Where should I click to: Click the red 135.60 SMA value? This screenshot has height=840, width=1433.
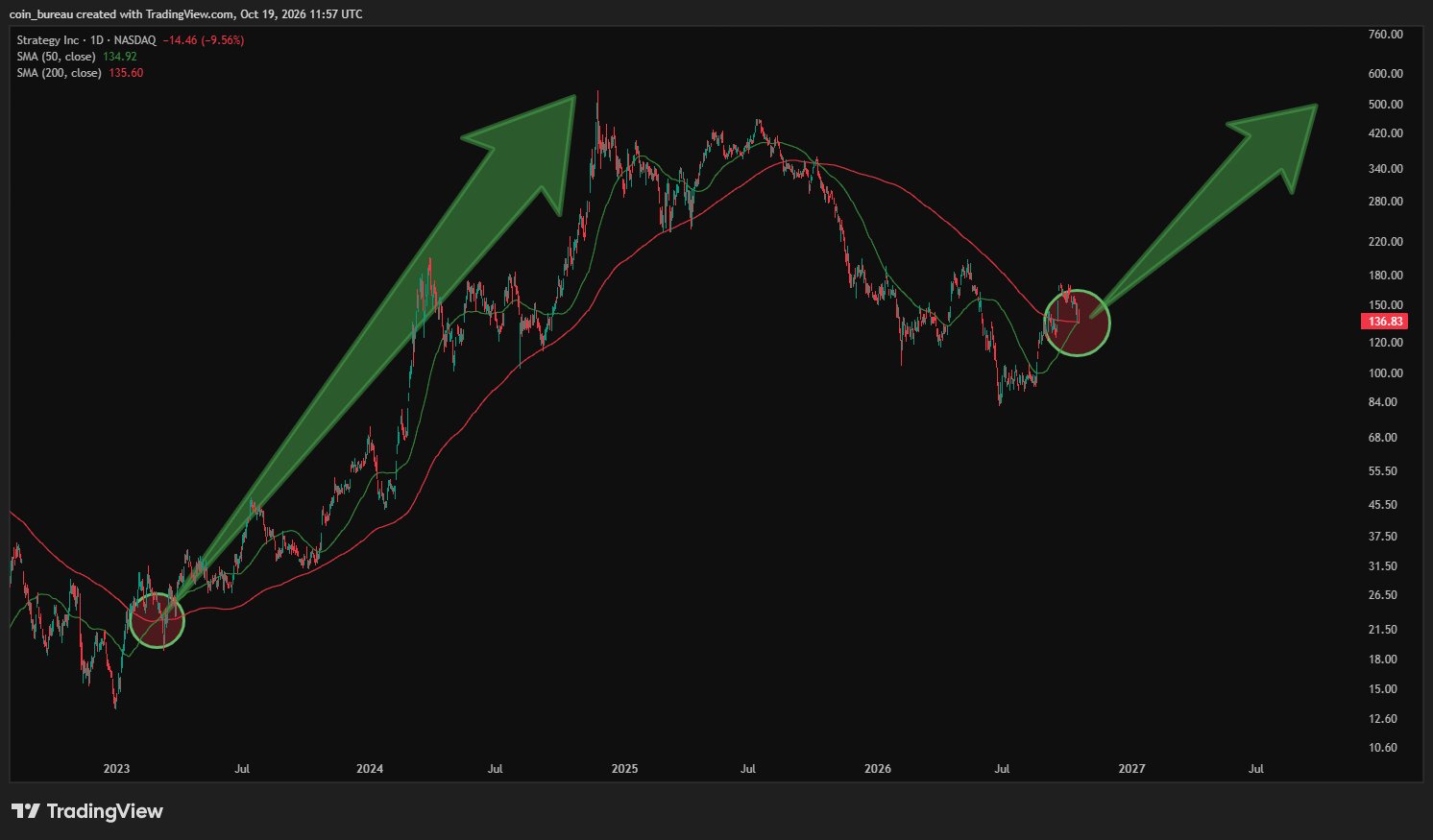(126, 73)
